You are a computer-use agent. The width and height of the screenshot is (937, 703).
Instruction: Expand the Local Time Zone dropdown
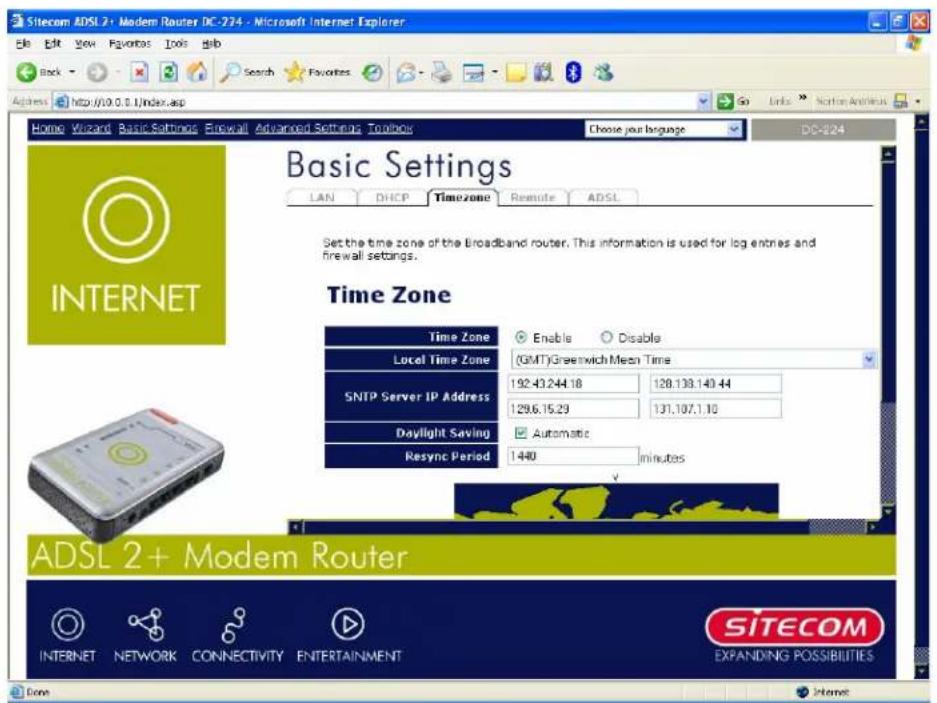pyautogui.click(x=869, y=359)
